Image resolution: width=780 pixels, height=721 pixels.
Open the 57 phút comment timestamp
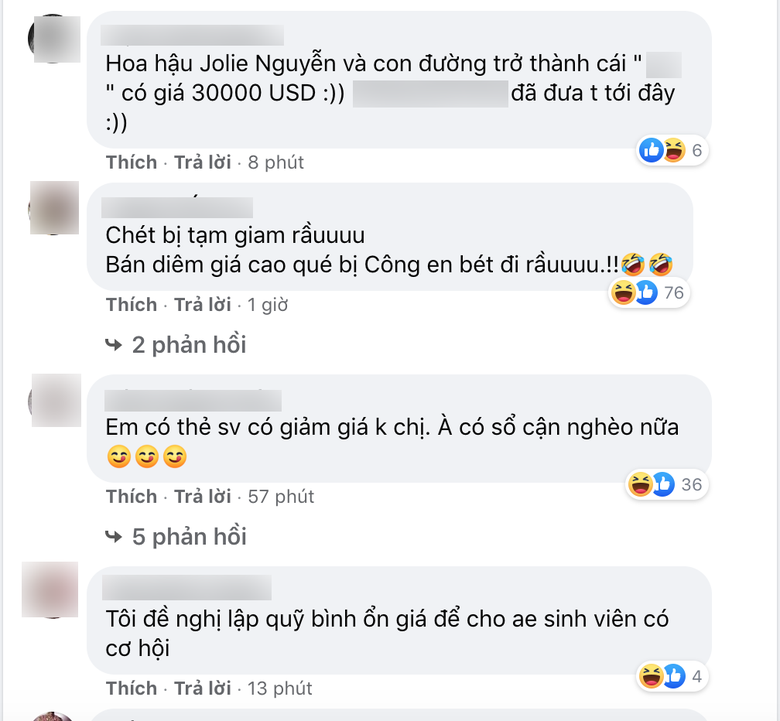pyautogui.click(x=281, y=497)
